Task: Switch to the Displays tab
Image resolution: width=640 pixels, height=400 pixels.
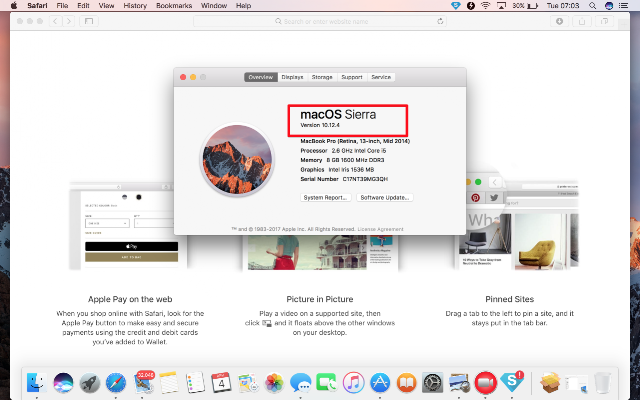Action: (x=292, y=77)
